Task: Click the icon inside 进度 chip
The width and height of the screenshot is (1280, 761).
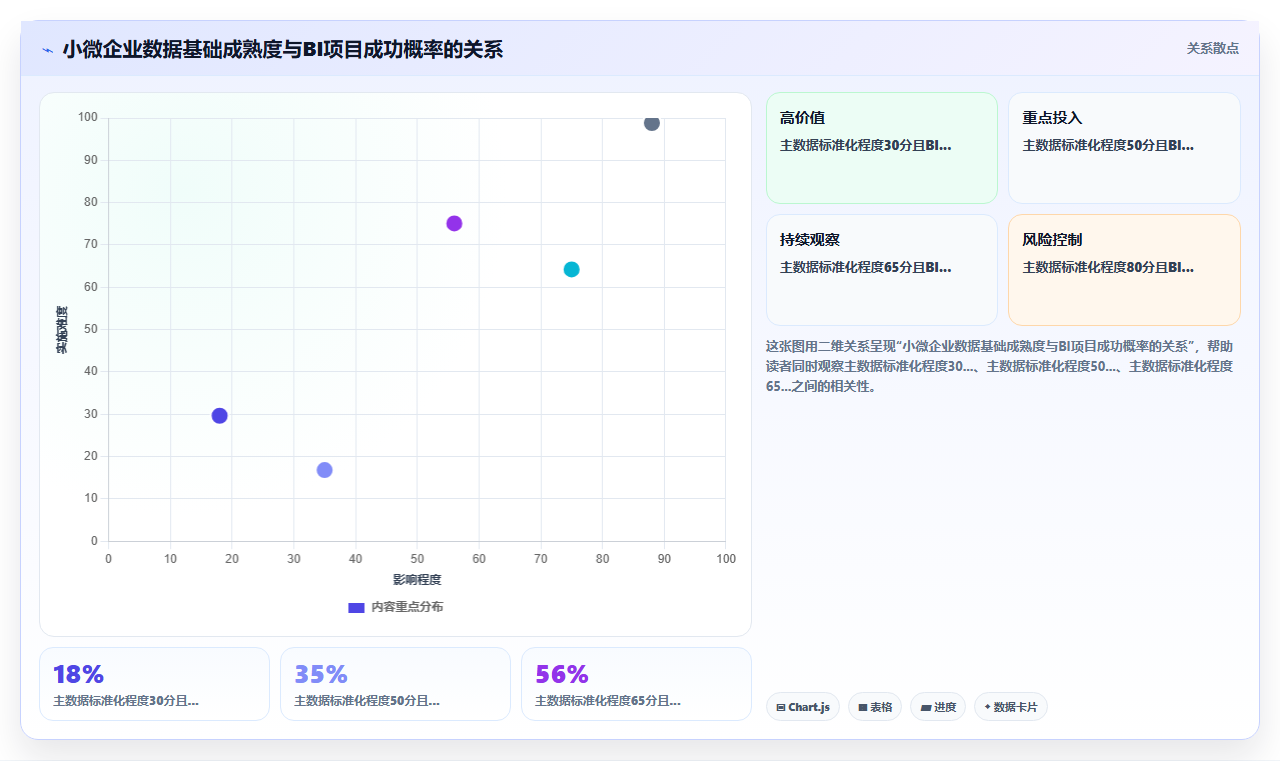Action: (926, 707)
